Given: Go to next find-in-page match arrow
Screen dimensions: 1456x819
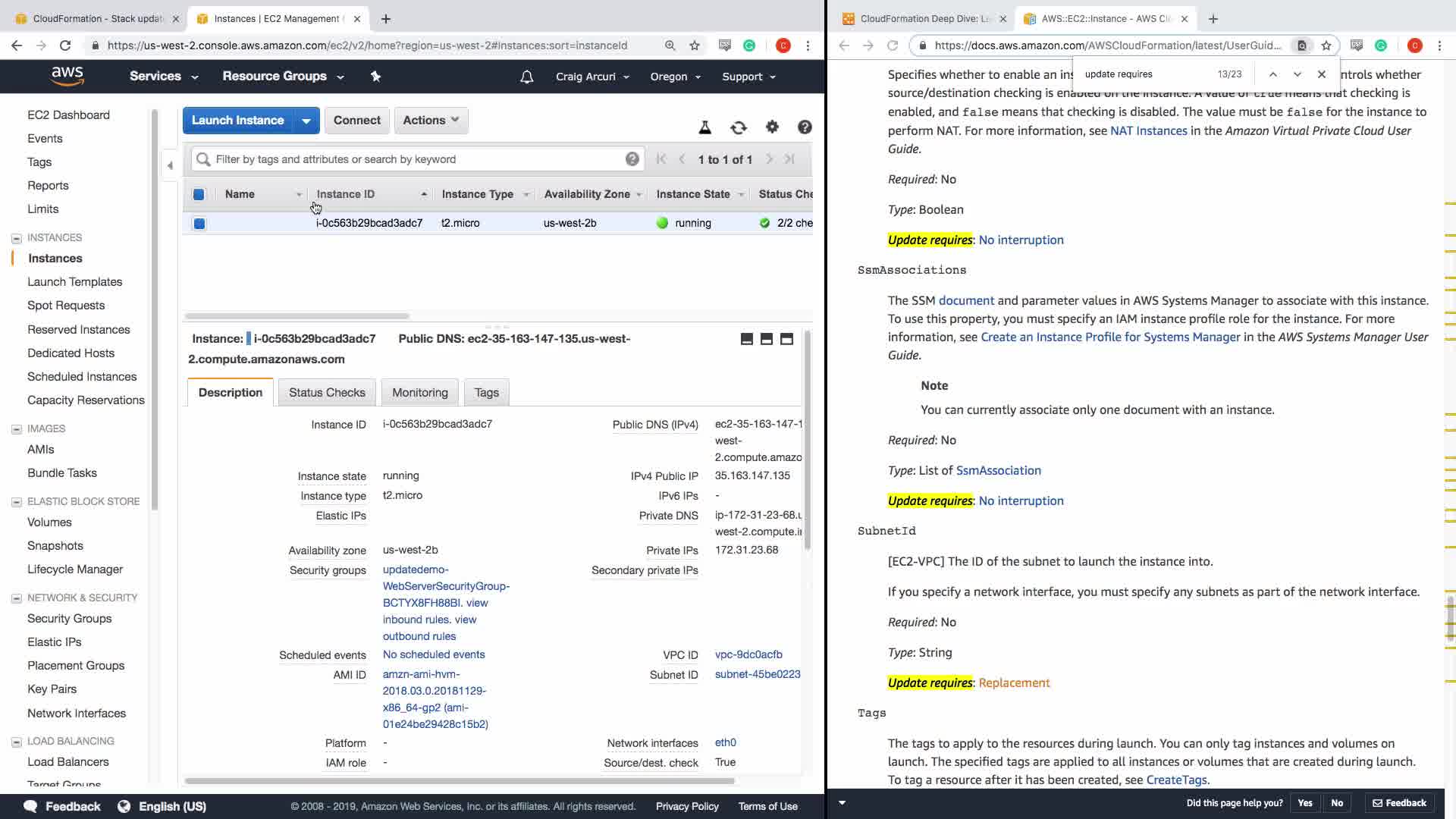Looking at the screenshot, I should [1297, 74].
